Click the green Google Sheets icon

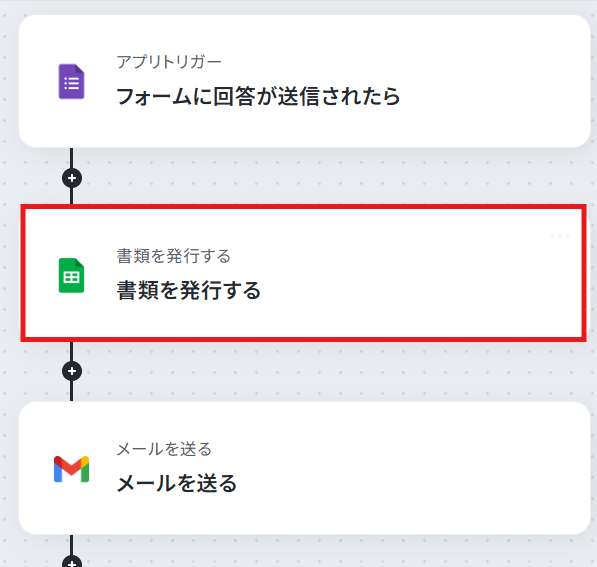click(72, 275)
